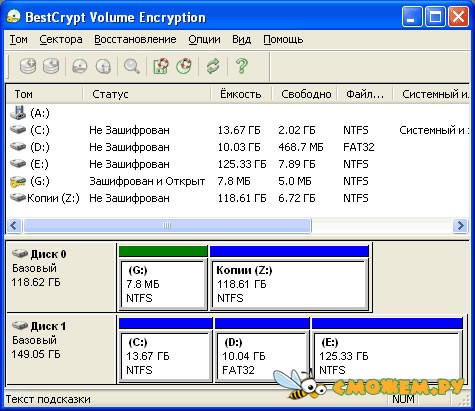The width and height of the screenshot is (475, 411).
Task: Click the blue bar above (D:) partition
Action: coord(262,323)
